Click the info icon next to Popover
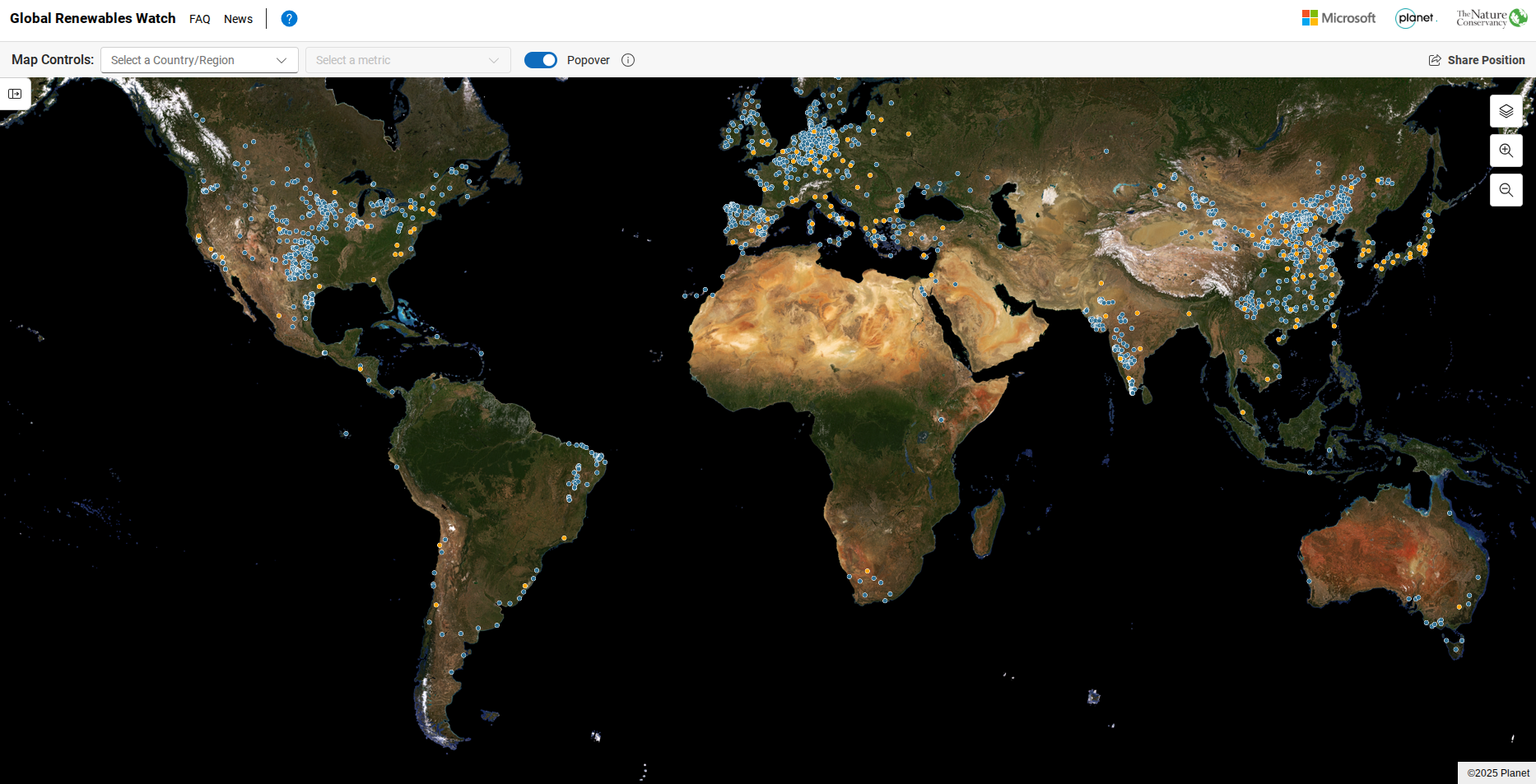The image size is (1536, 784). click(628, 59)
